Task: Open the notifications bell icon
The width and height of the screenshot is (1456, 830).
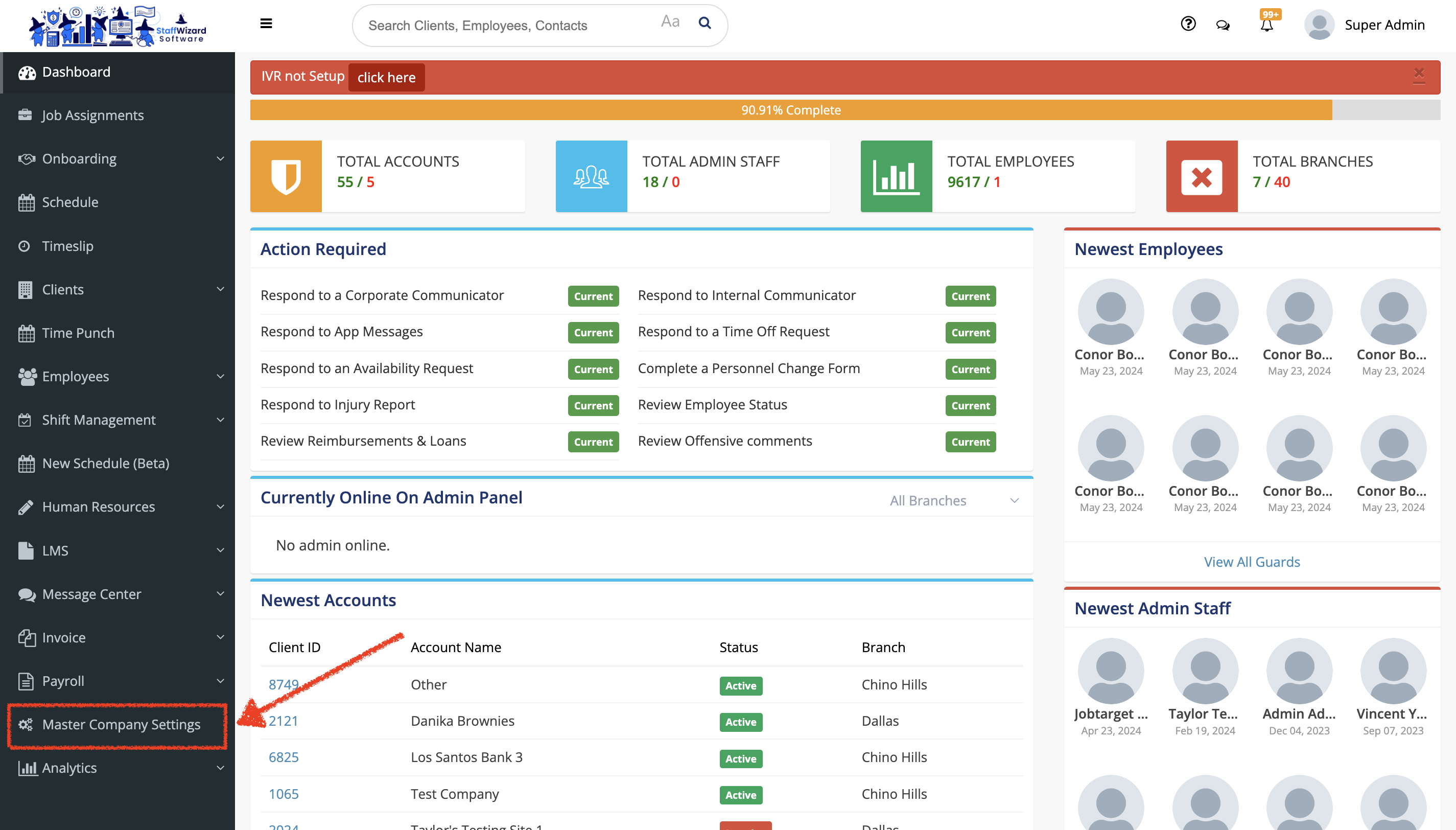Action: pyautogui.click(x=1266, y=25)
